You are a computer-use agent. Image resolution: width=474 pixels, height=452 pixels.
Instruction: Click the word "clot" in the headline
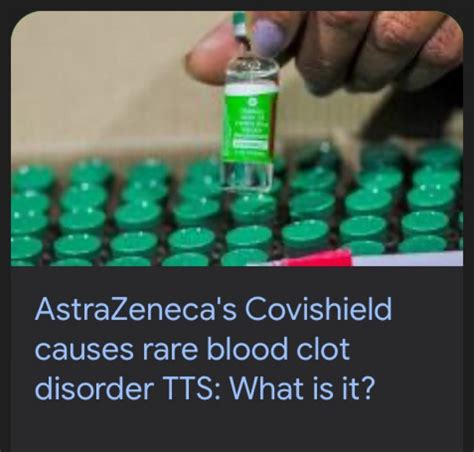point(323,349)
